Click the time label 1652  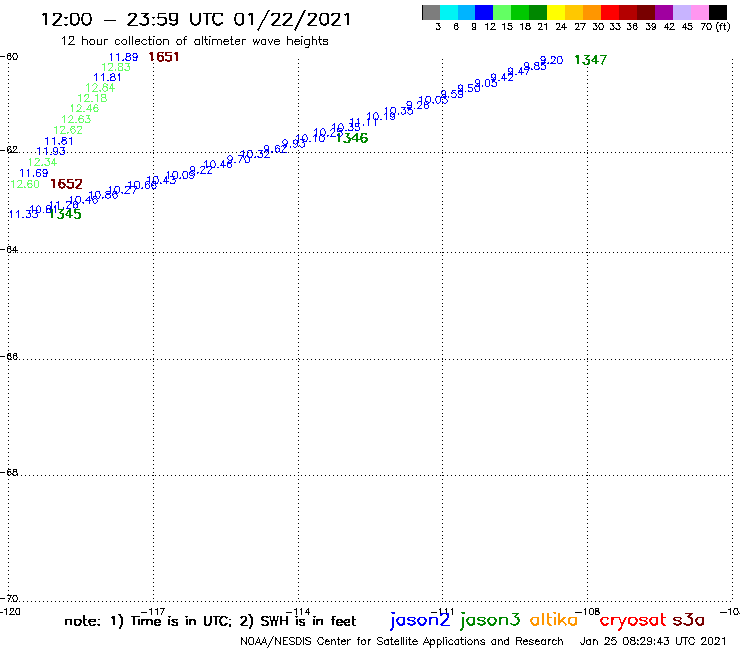[x=66, y=184]
